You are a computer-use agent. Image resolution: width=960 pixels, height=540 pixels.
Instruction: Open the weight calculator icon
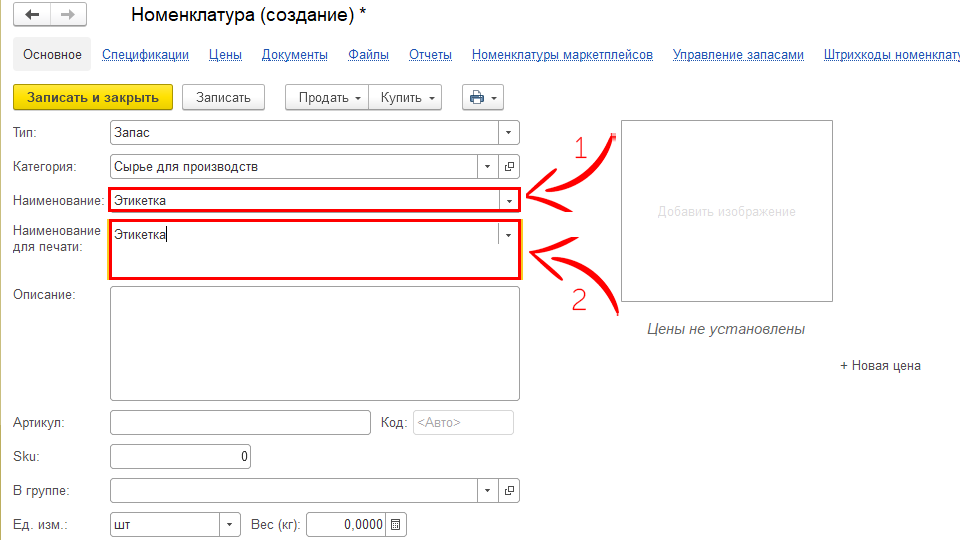click(x=395, y=525)
